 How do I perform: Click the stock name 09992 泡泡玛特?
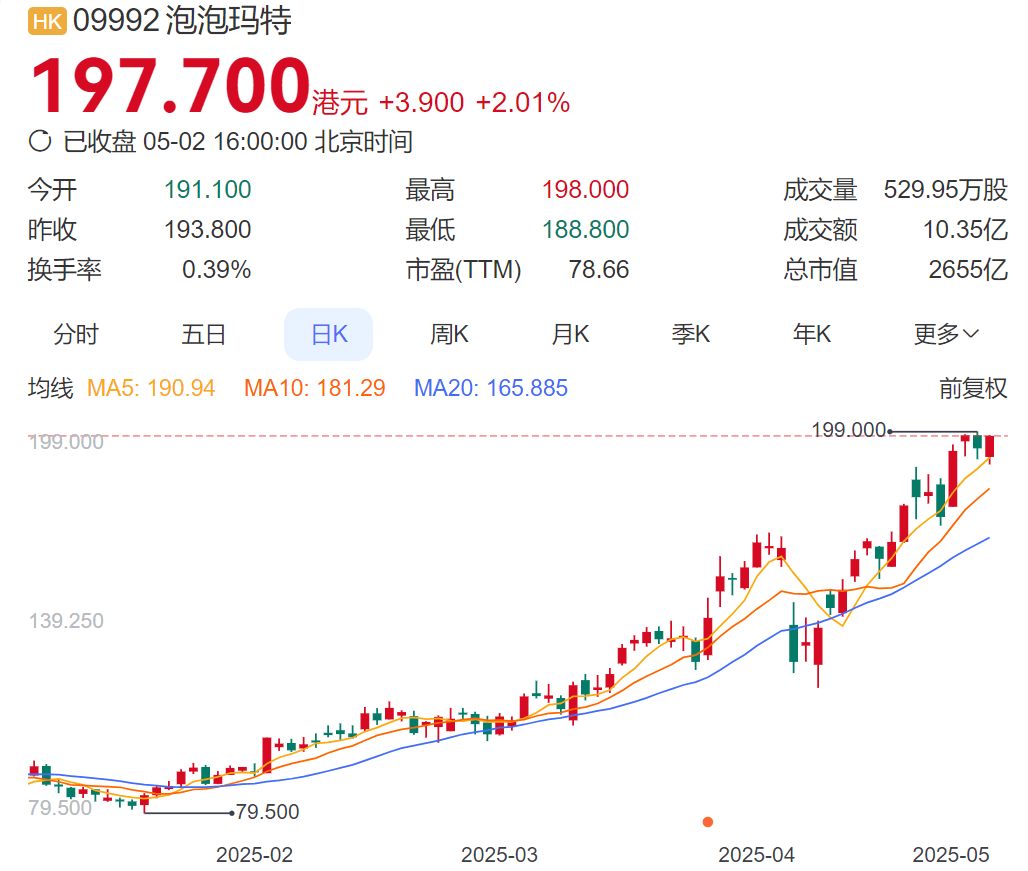click(182, 20)
